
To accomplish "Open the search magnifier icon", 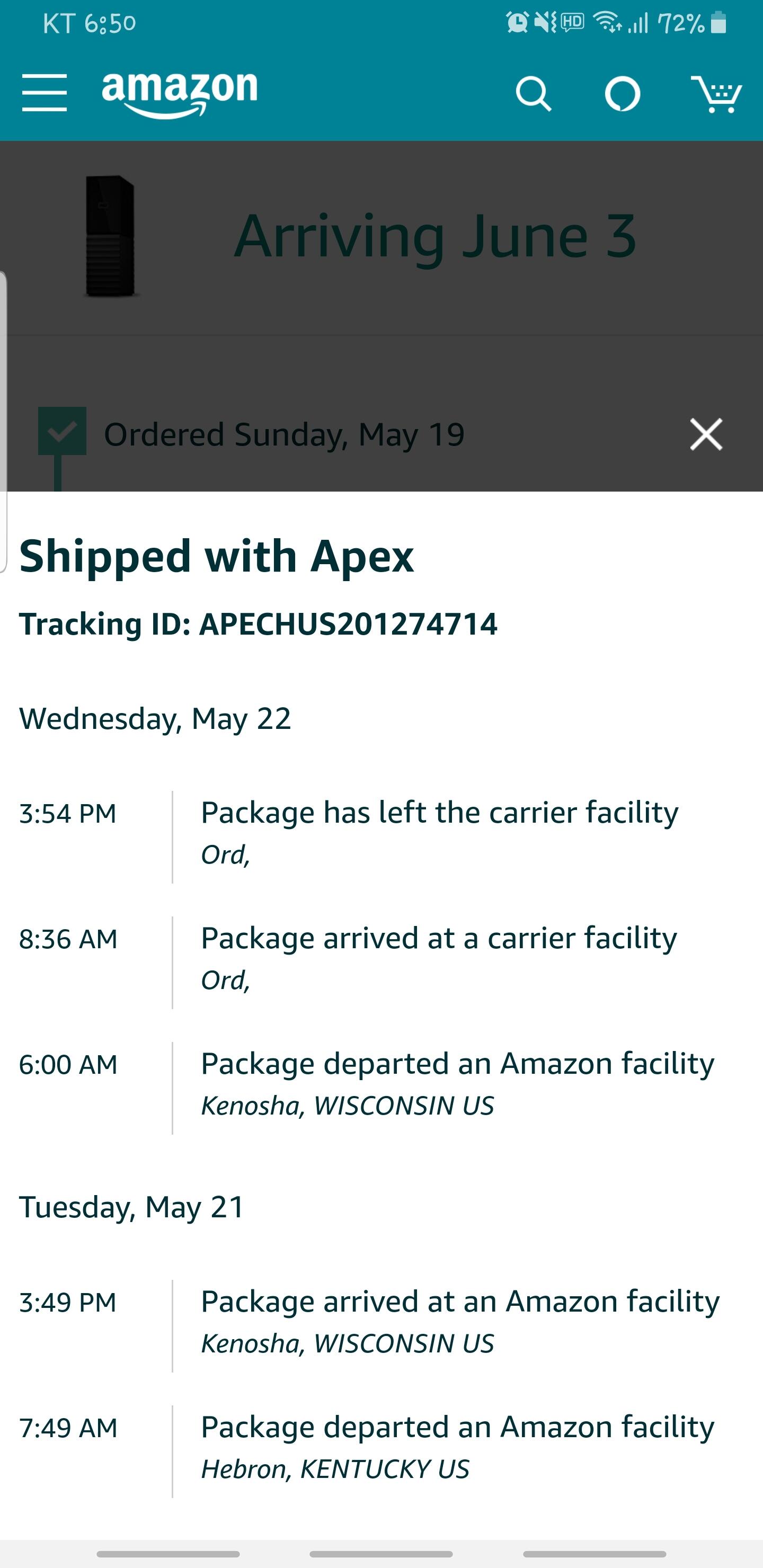I will point(534,94).
